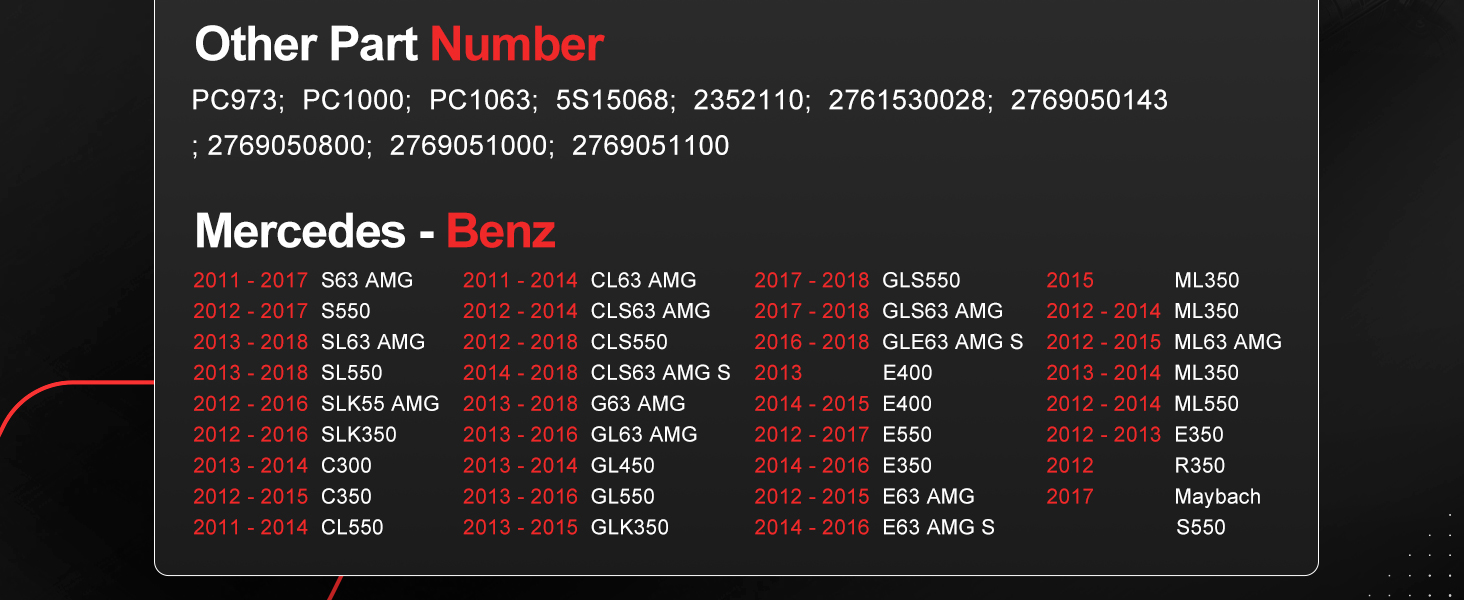Click the R350 model entry
This screenshot has height=600, width=1464.
(1200, 466)
